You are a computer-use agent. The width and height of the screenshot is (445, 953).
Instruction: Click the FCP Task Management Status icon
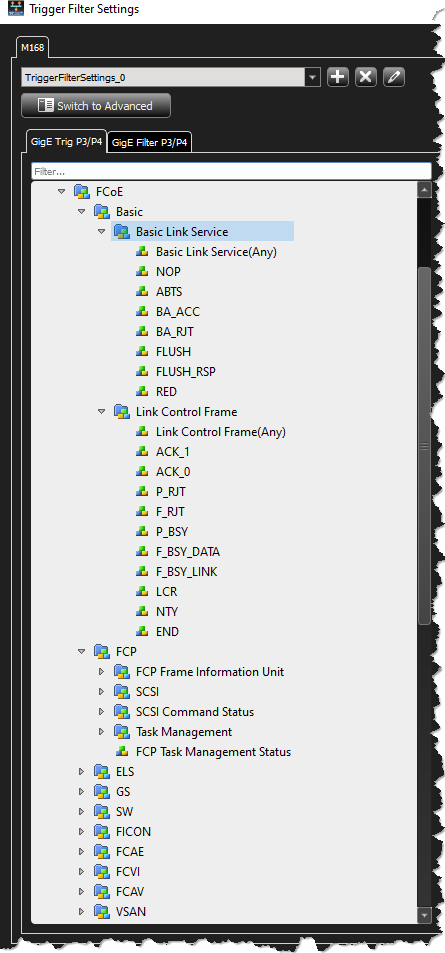[122, 752]
